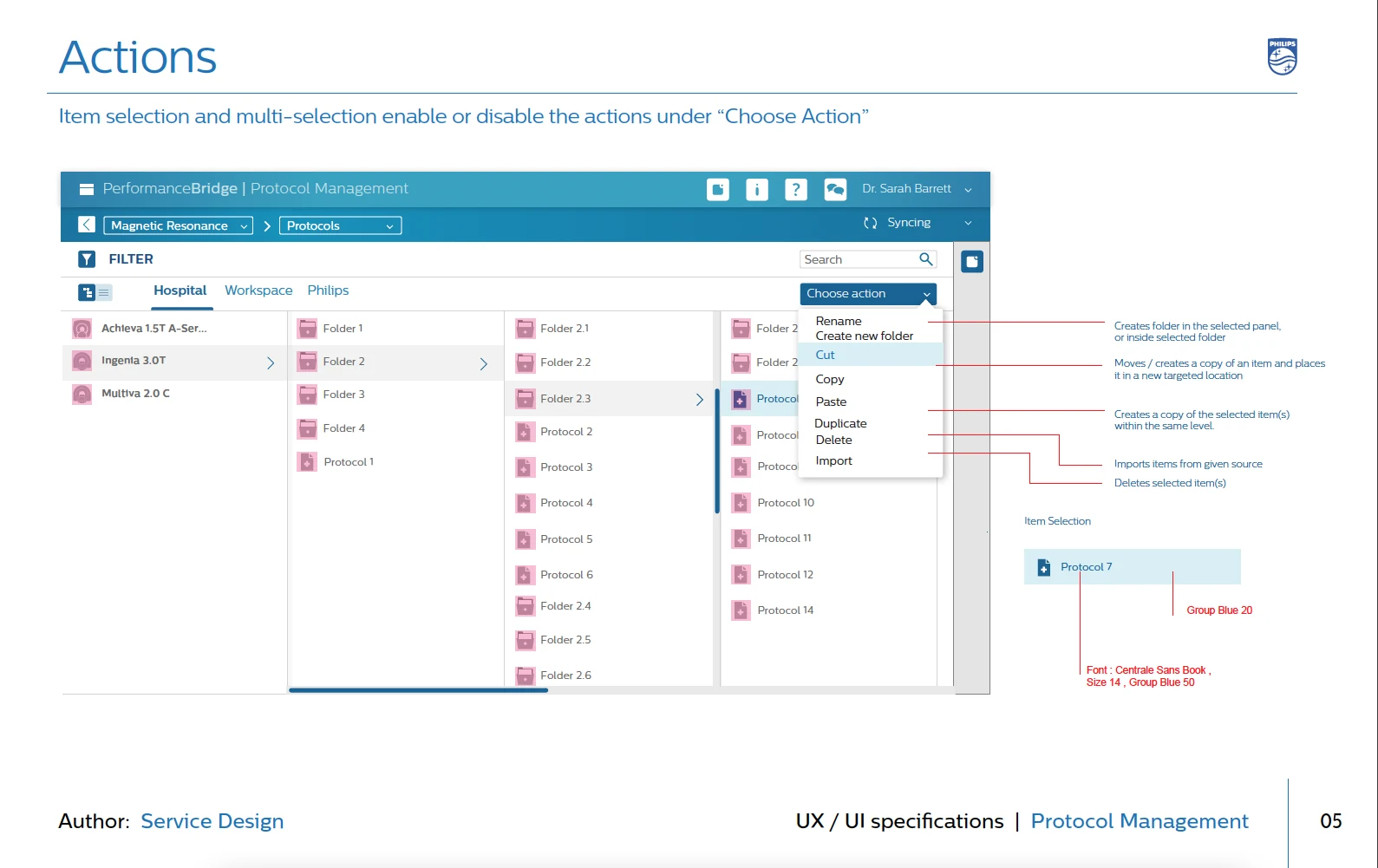Viewport: 1378px width, 868px height.
Task: Click the search magnifier icon
Action: coord(926,259)
